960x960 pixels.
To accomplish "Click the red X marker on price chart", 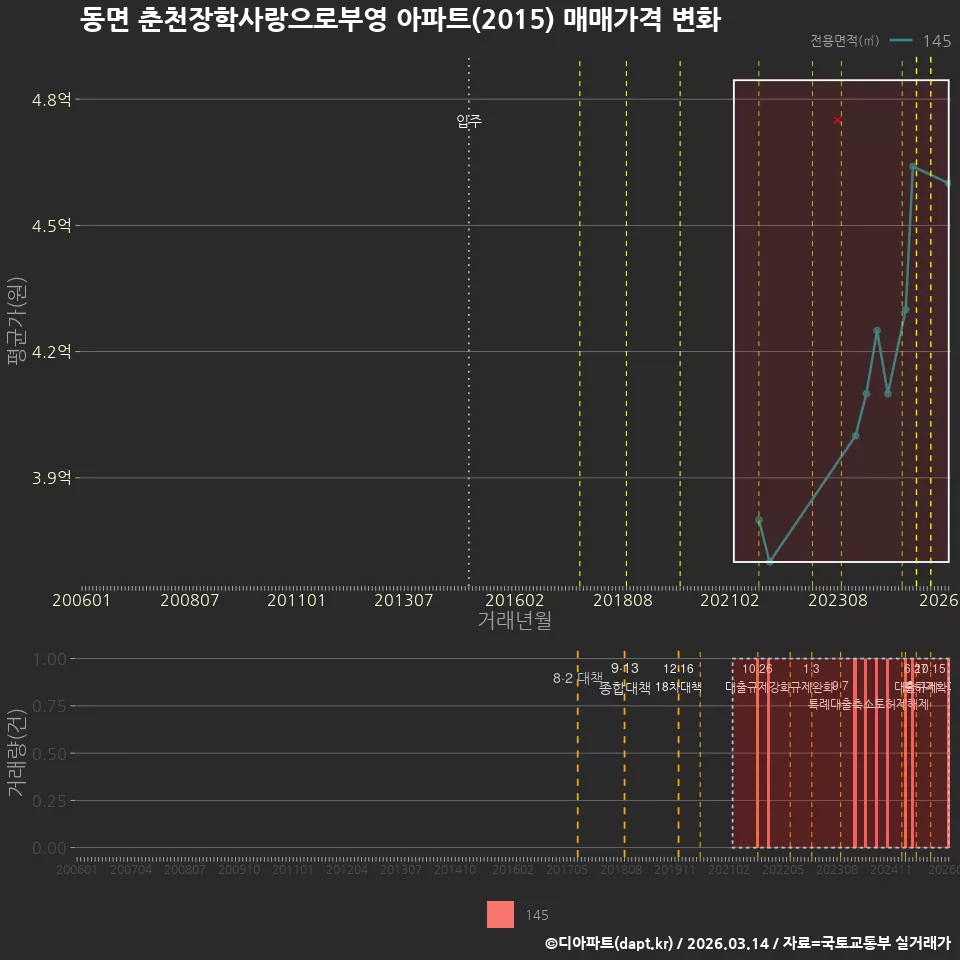I will click(838, 121).
